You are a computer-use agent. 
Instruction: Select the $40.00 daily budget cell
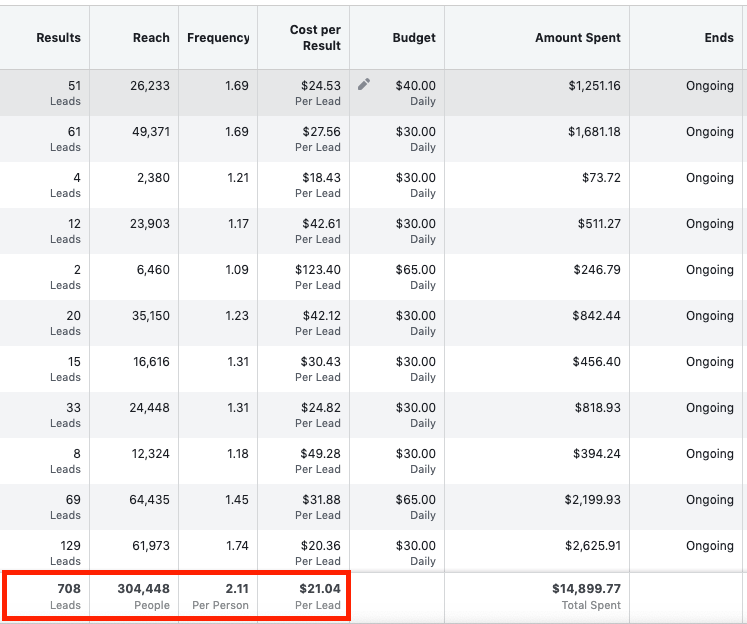397,93
